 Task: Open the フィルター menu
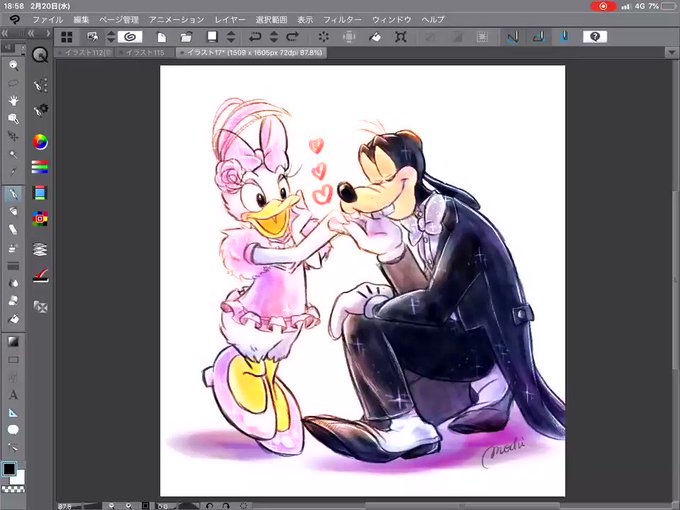(x=343, y=20)
